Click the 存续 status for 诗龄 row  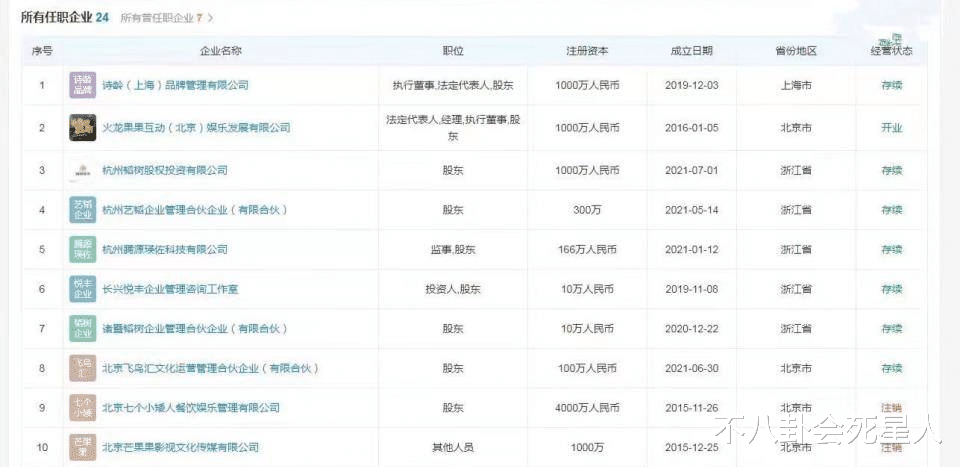(891, 86)
